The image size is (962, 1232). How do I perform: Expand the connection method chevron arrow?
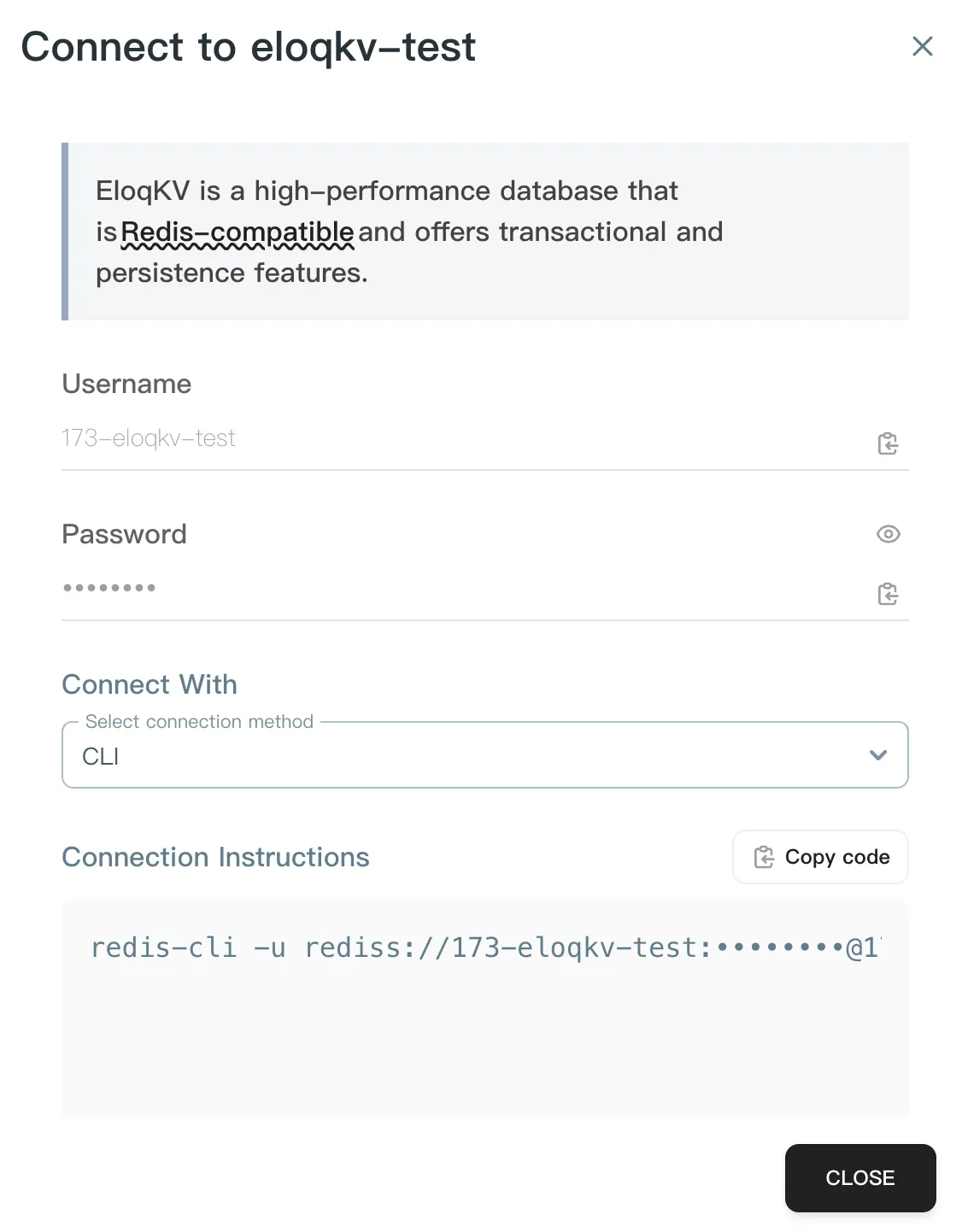877,755
